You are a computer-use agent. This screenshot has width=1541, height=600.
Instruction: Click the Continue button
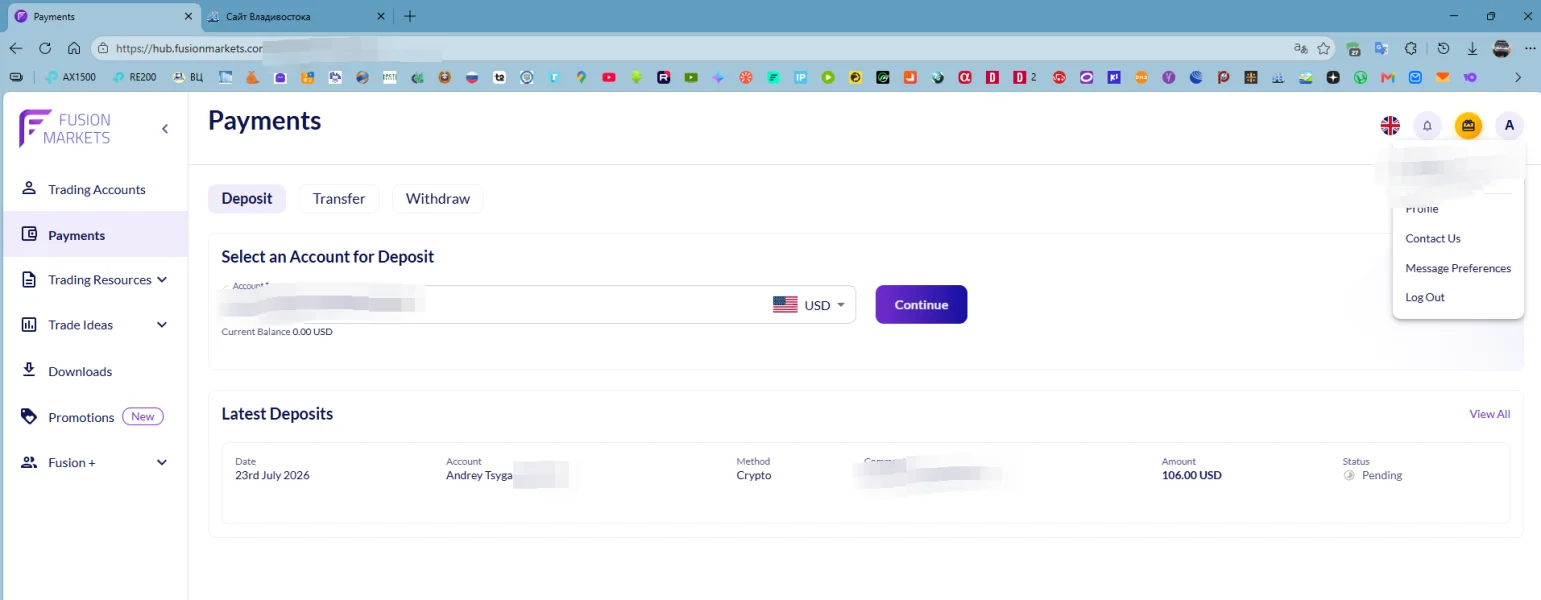[921, 305]
